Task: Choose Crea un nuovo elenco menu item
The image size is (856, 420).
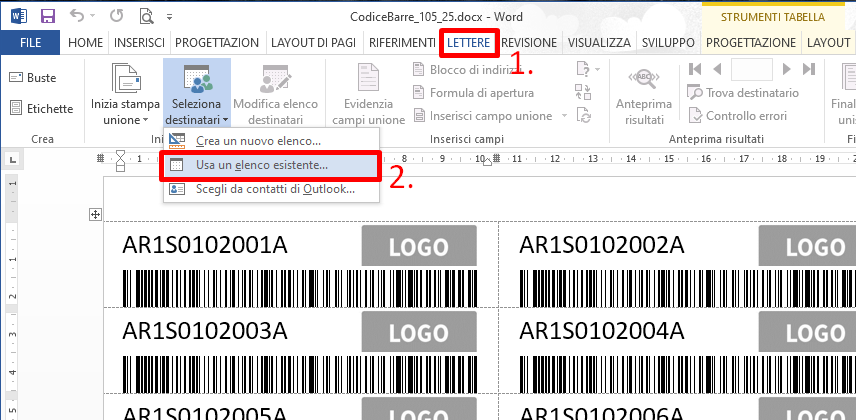Action: click(x=271, y=141)
